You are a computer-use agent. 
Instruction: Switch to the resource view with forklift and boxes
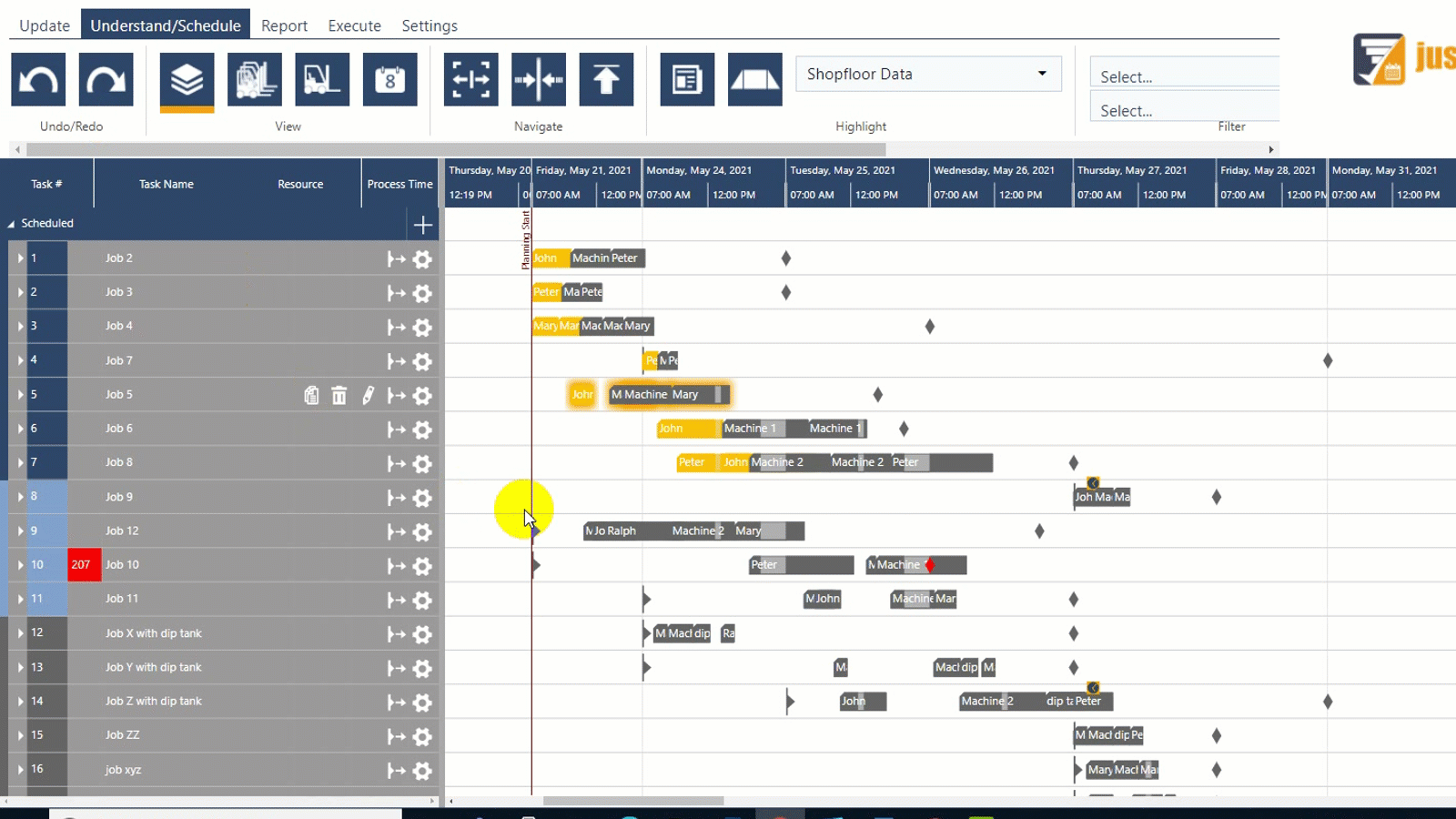pos(255,80)
